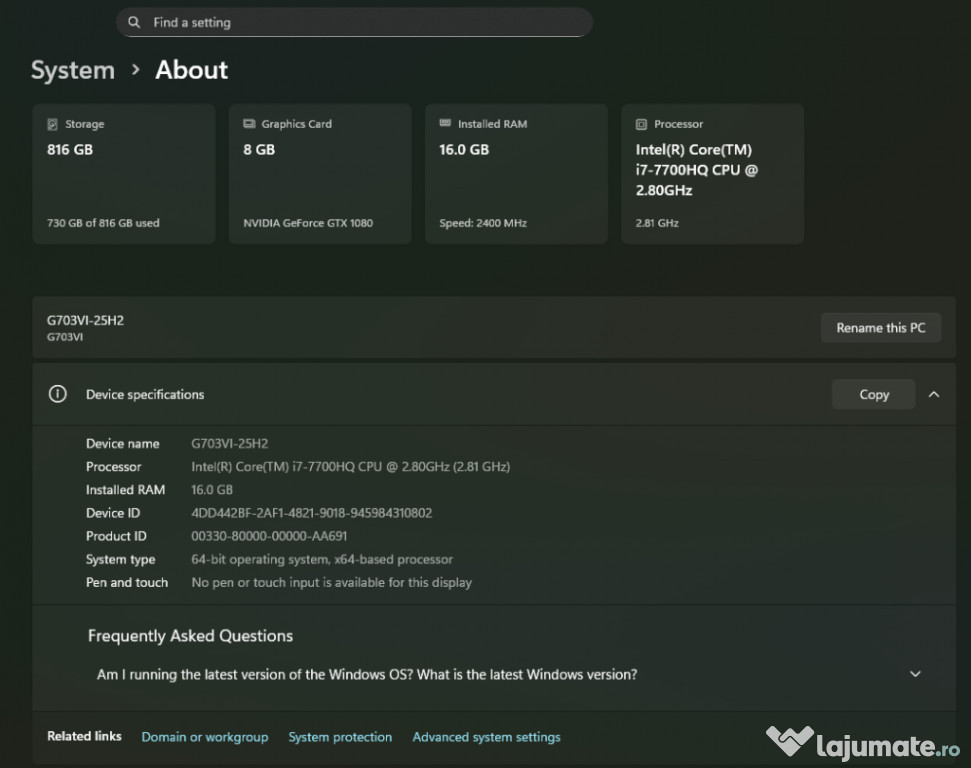The width and height of the screenshot is (971, 768).
Task: Click the About breadcrumb title
Action: tap(191, 70)
